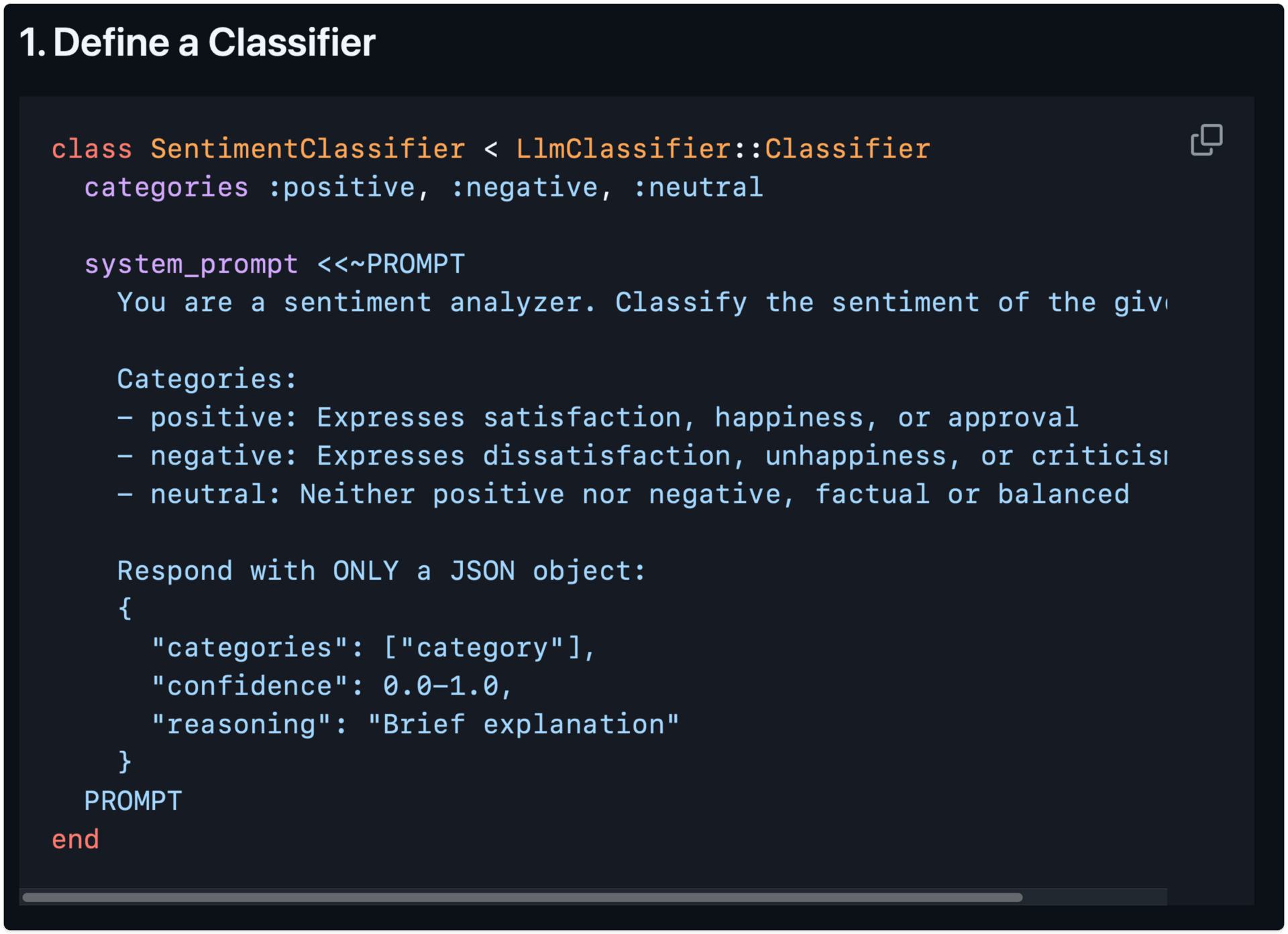Click the <<~PROMPT heredoc opener
1288x934 pixels.
point(390,264)
